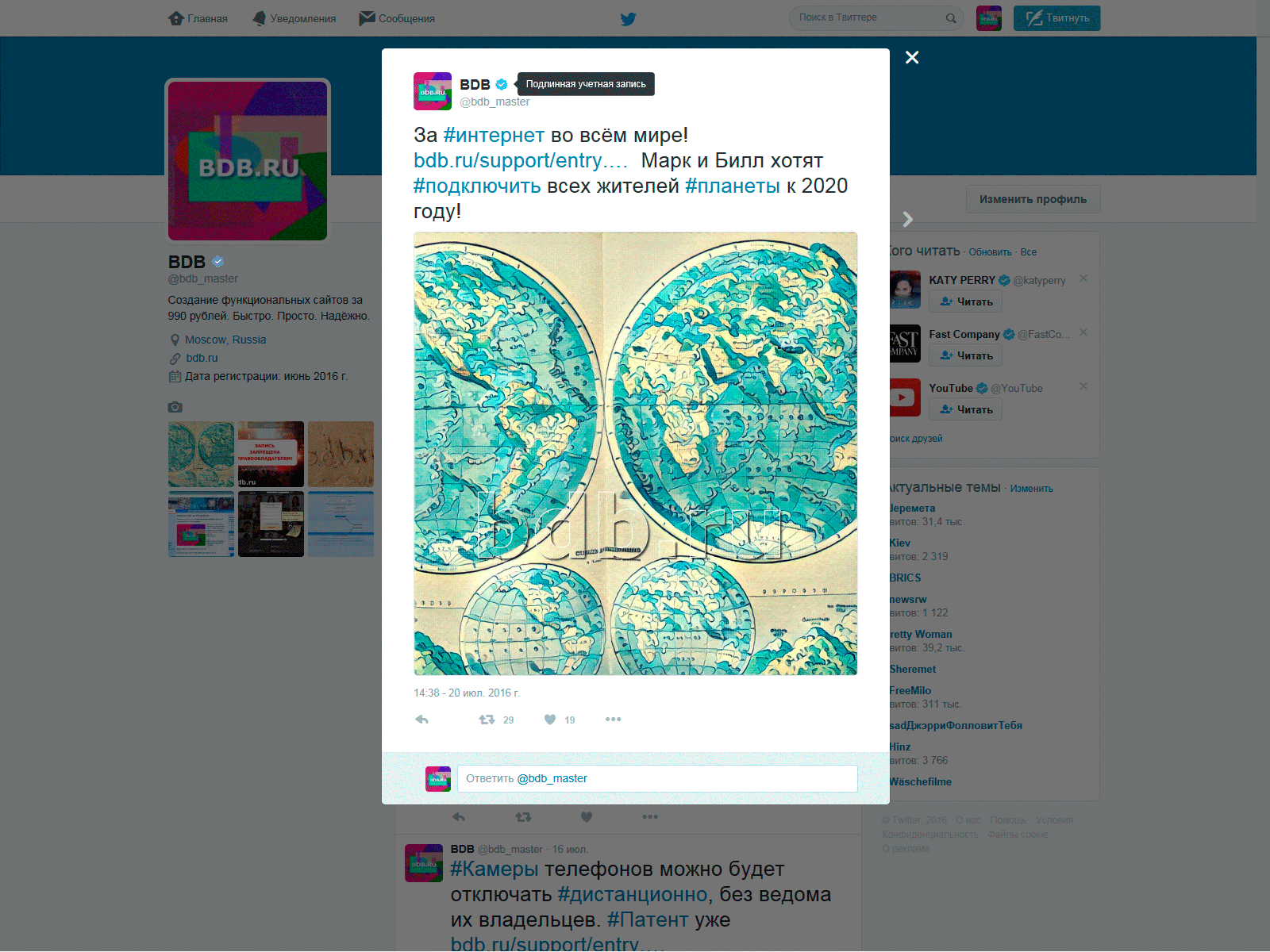
Task: Dismiss the KATY PERRY suggestion
Action: pos(1083,278)
